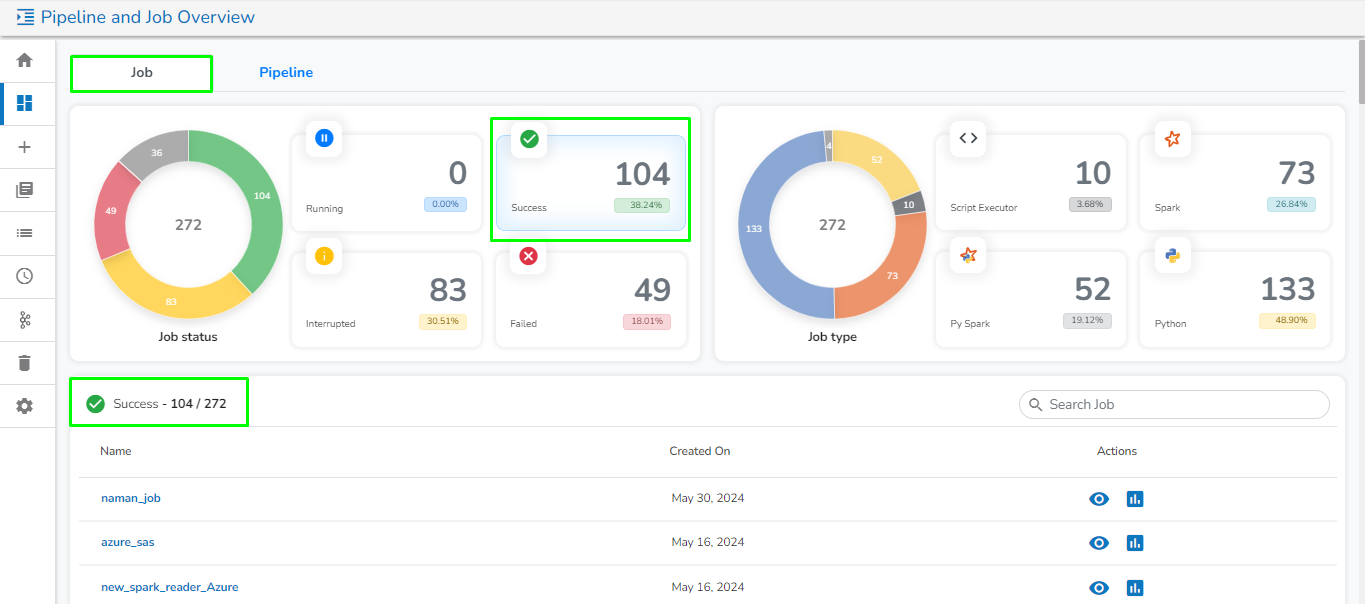Open the trash bin sidebar icon

(25, 362)
